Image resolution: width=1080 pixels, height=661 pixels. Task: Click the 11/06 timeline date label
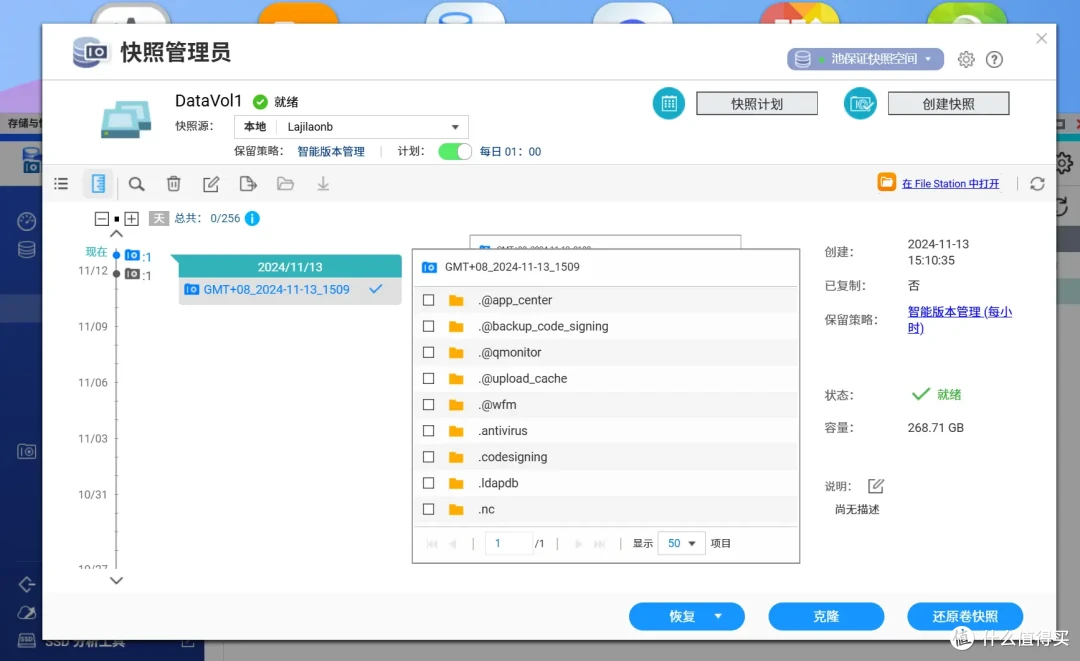pos(93,382)
